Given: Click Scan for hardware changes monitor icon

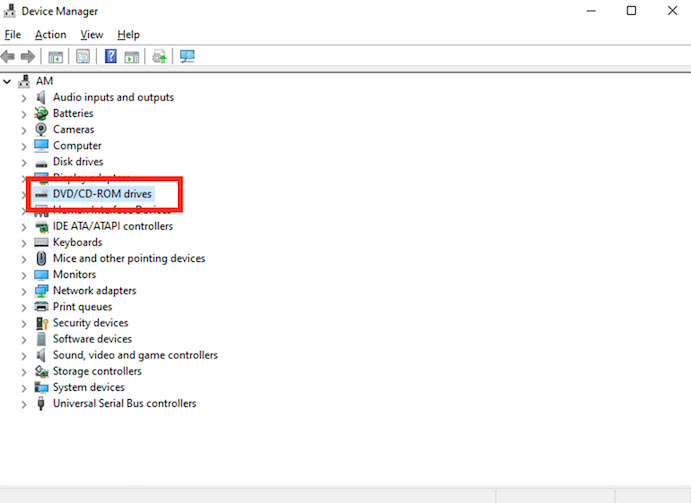Looking at the screenshot, I should tap(187, 56).
